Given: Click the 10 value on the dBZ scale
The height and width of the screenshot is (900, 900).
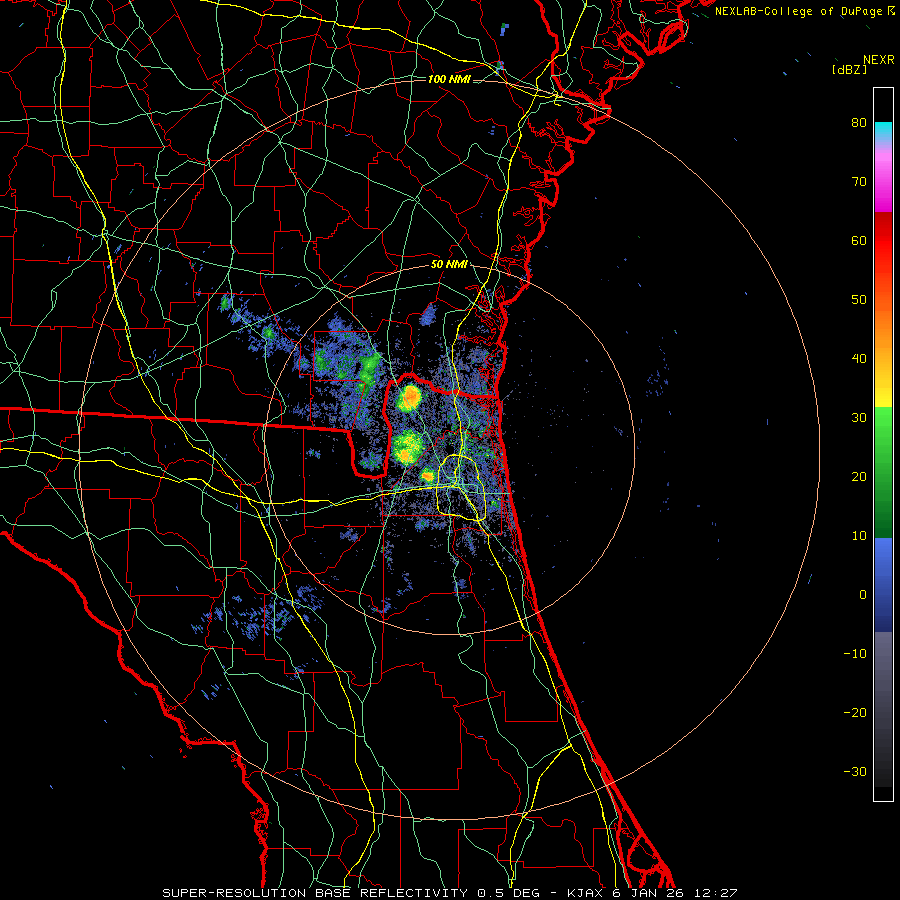Looking at the screenshot, I should click(x=859, y=536).
